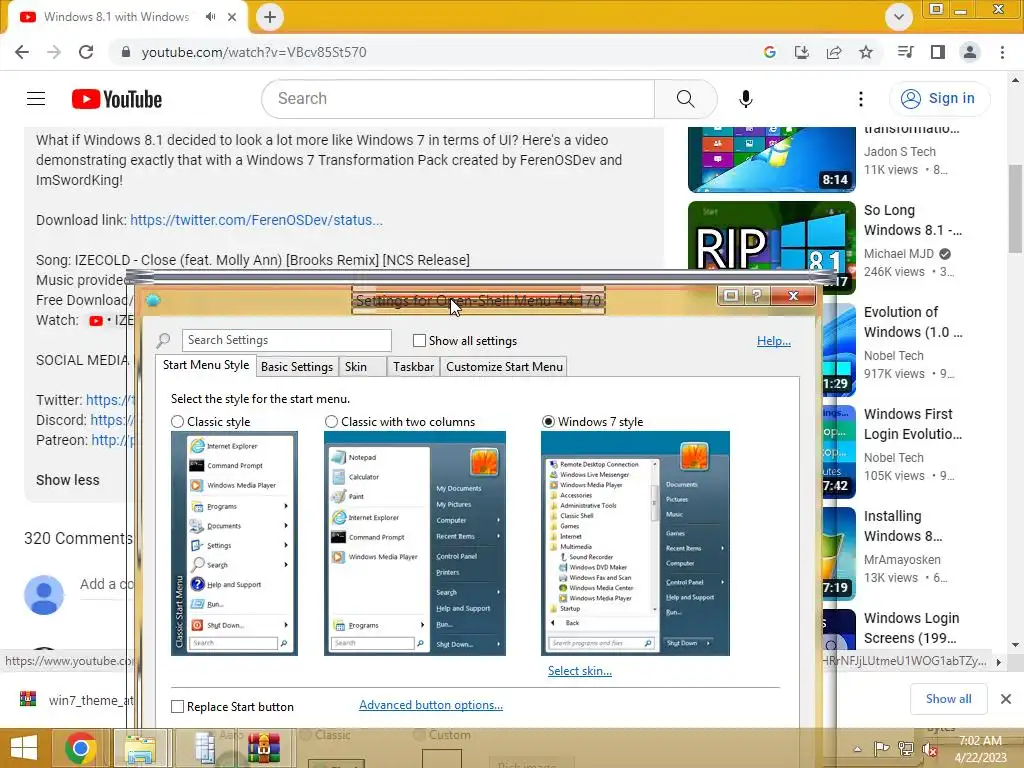1024x768 pixels.
Task: Click Classic with two columns preview image
Action: [x=415, y=543]
